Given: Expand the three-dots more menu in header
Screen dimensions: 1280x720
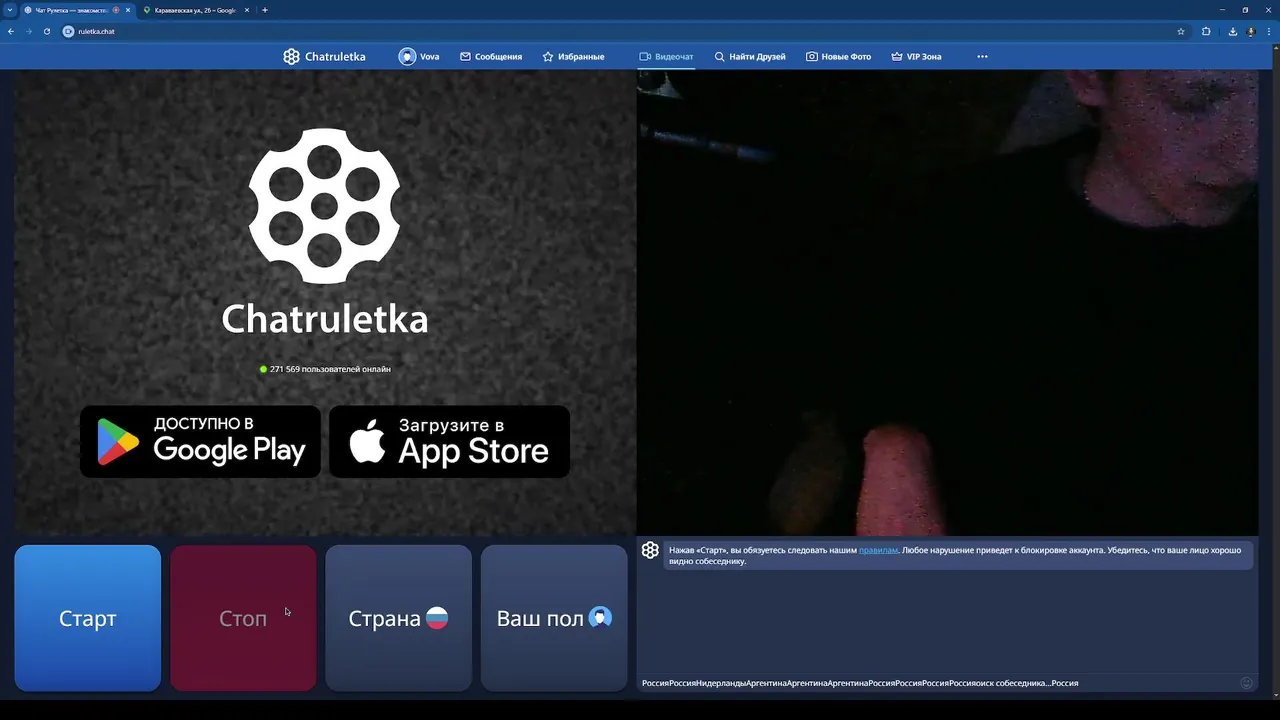Looking at the screenshot, I should tap(982, 57).
